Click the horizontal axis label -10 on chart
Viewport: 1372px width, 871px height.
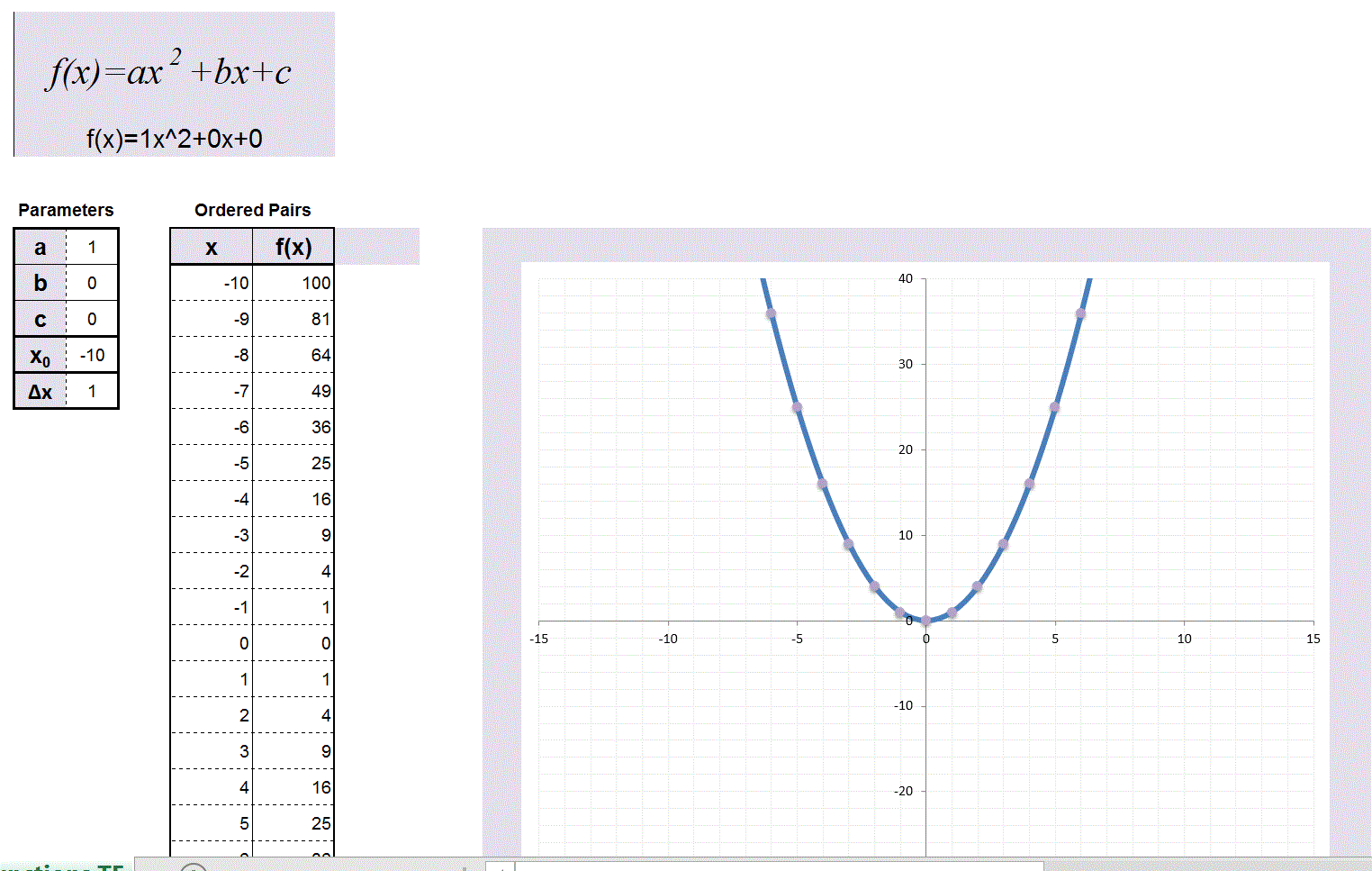point(667,639)
